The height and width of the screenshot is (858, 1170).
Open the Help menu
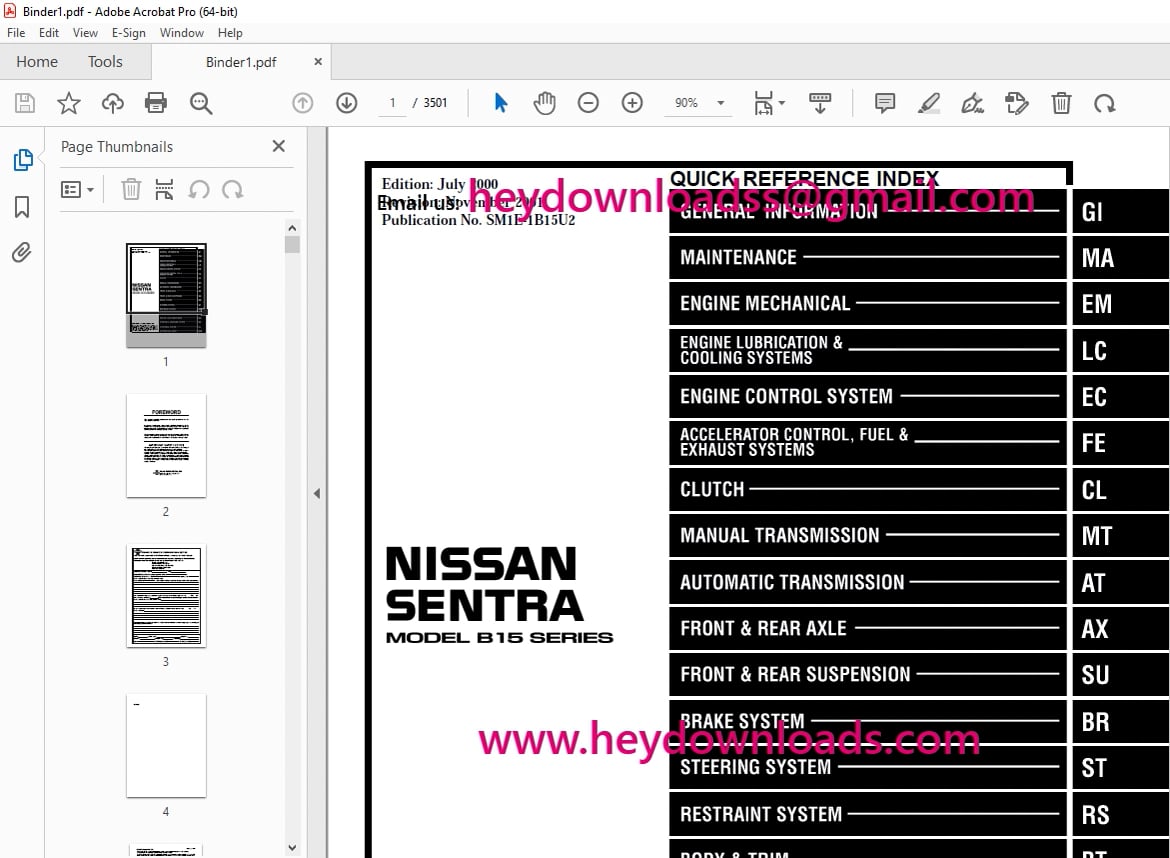pyautogui.click(x=230, y=33)
